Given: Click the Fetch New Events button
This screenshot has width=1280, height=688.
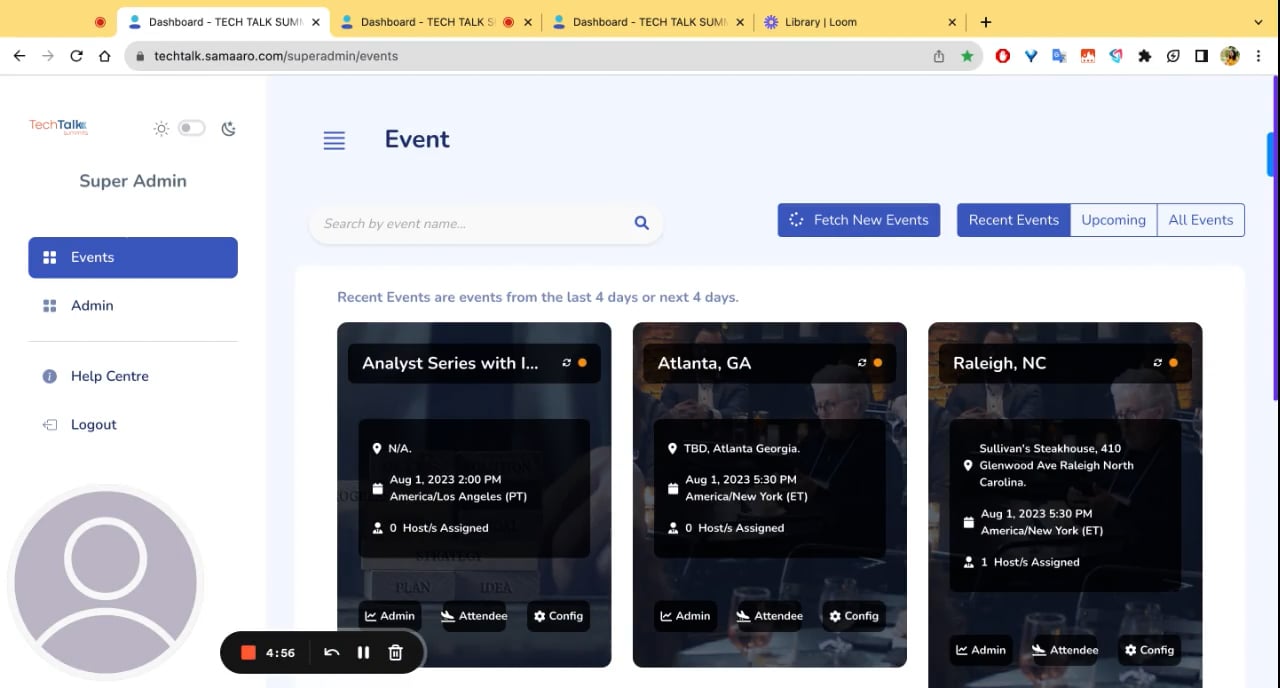Looking at the screenshot, I should [859, 220].
